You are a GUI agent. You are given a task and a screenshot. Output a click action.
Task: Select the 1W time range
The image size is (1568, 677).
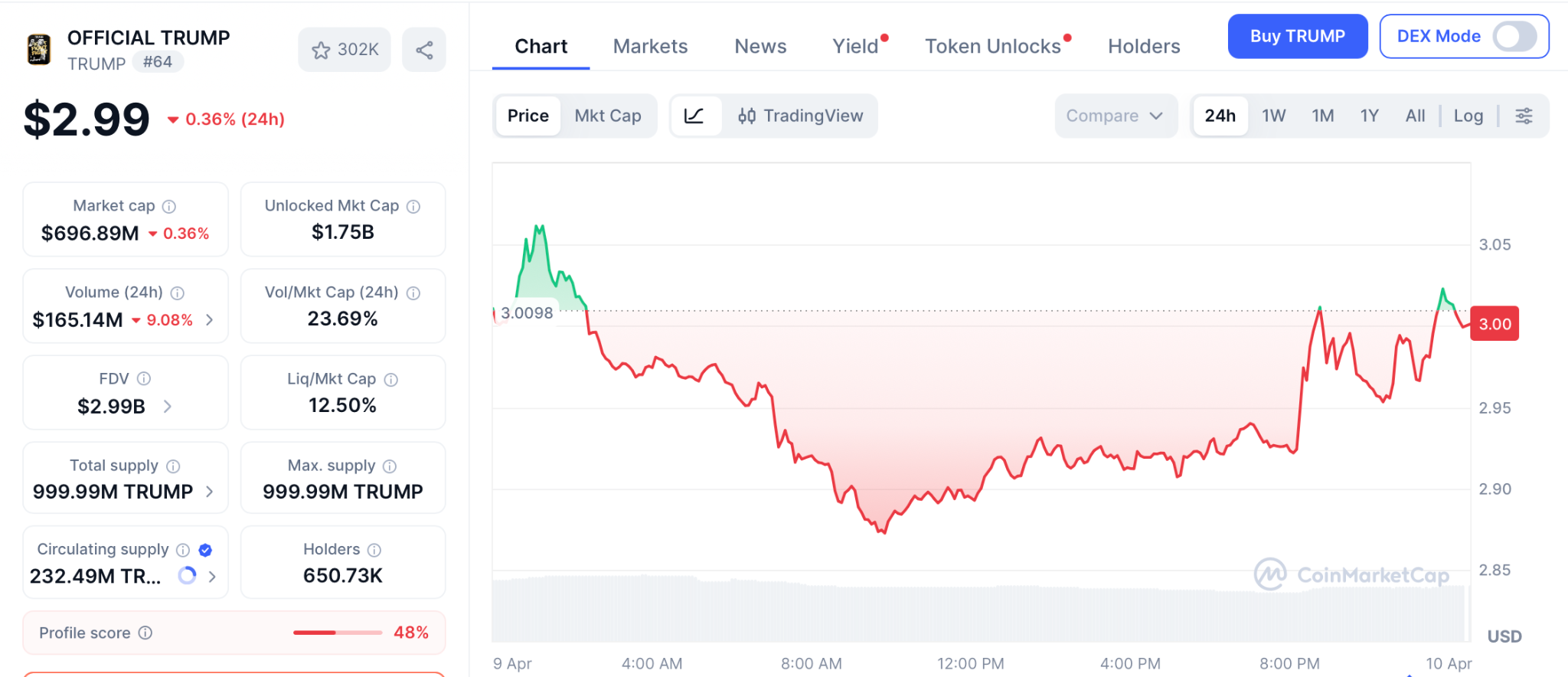point(1273,116)
